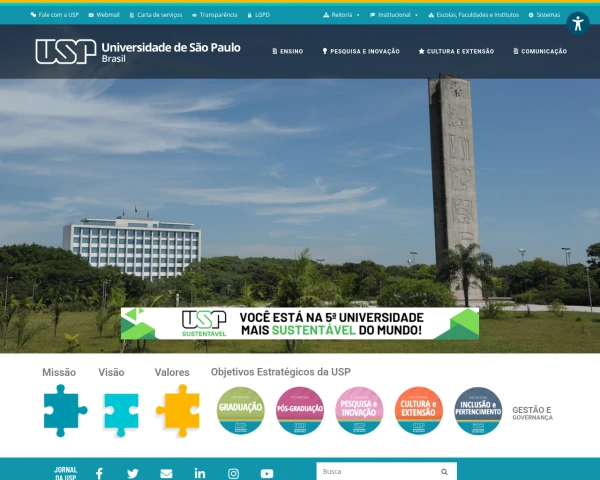Open the accessibility options icon
This screenshot has height=480, width=600.
577,24
